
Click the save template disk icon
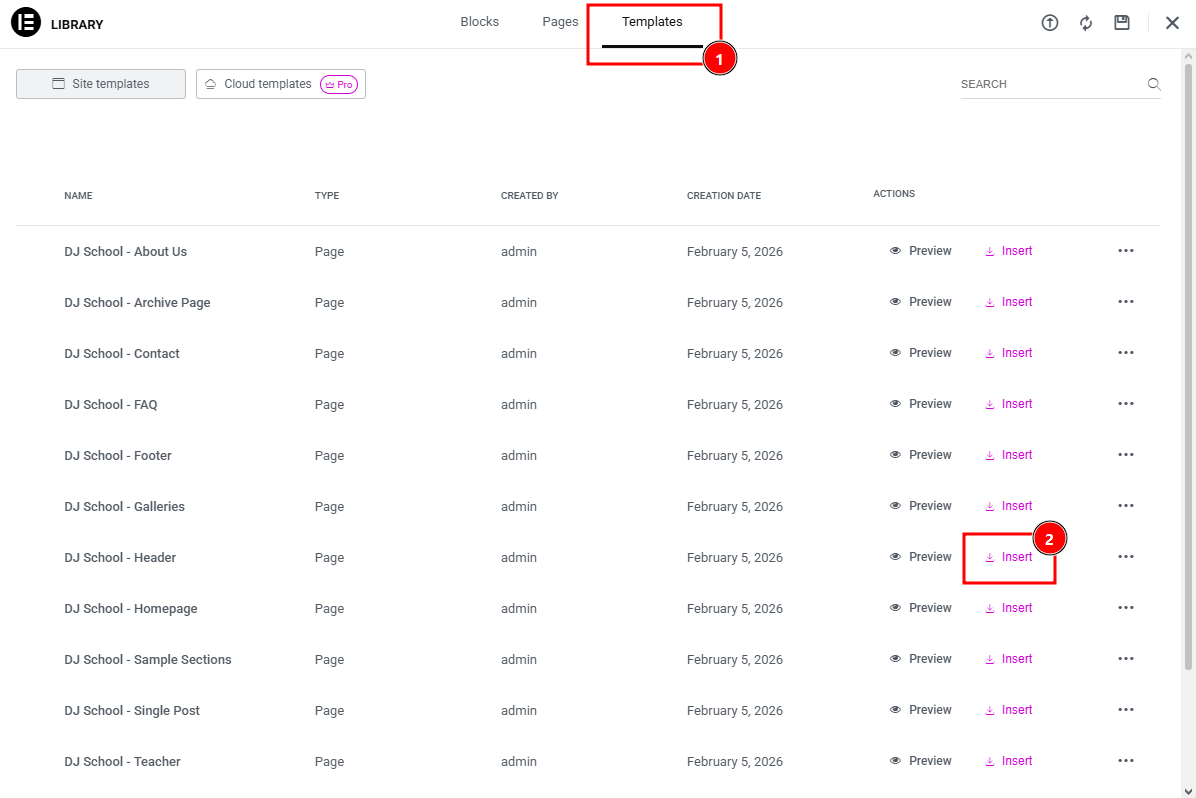coord(1121,23)
